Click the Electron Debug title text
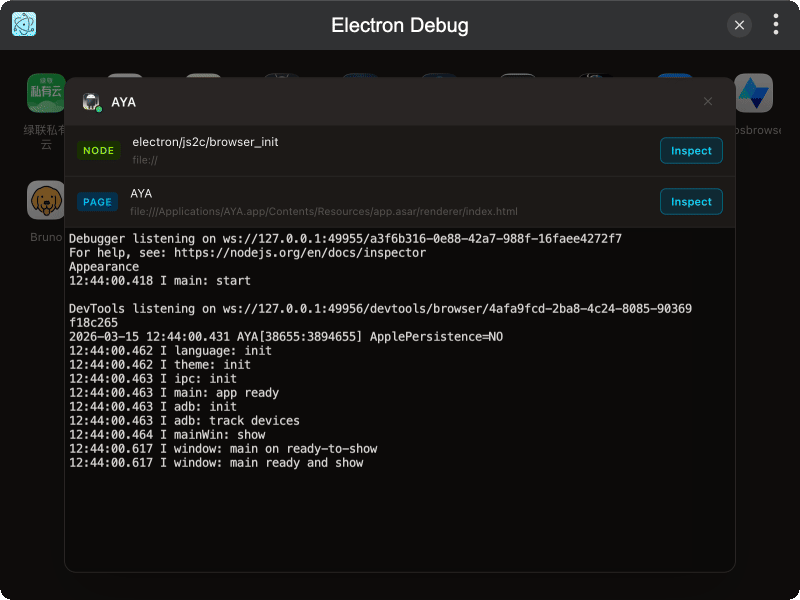Image resolution: width=800 pixels, height=600 pixels. [400, 25]
